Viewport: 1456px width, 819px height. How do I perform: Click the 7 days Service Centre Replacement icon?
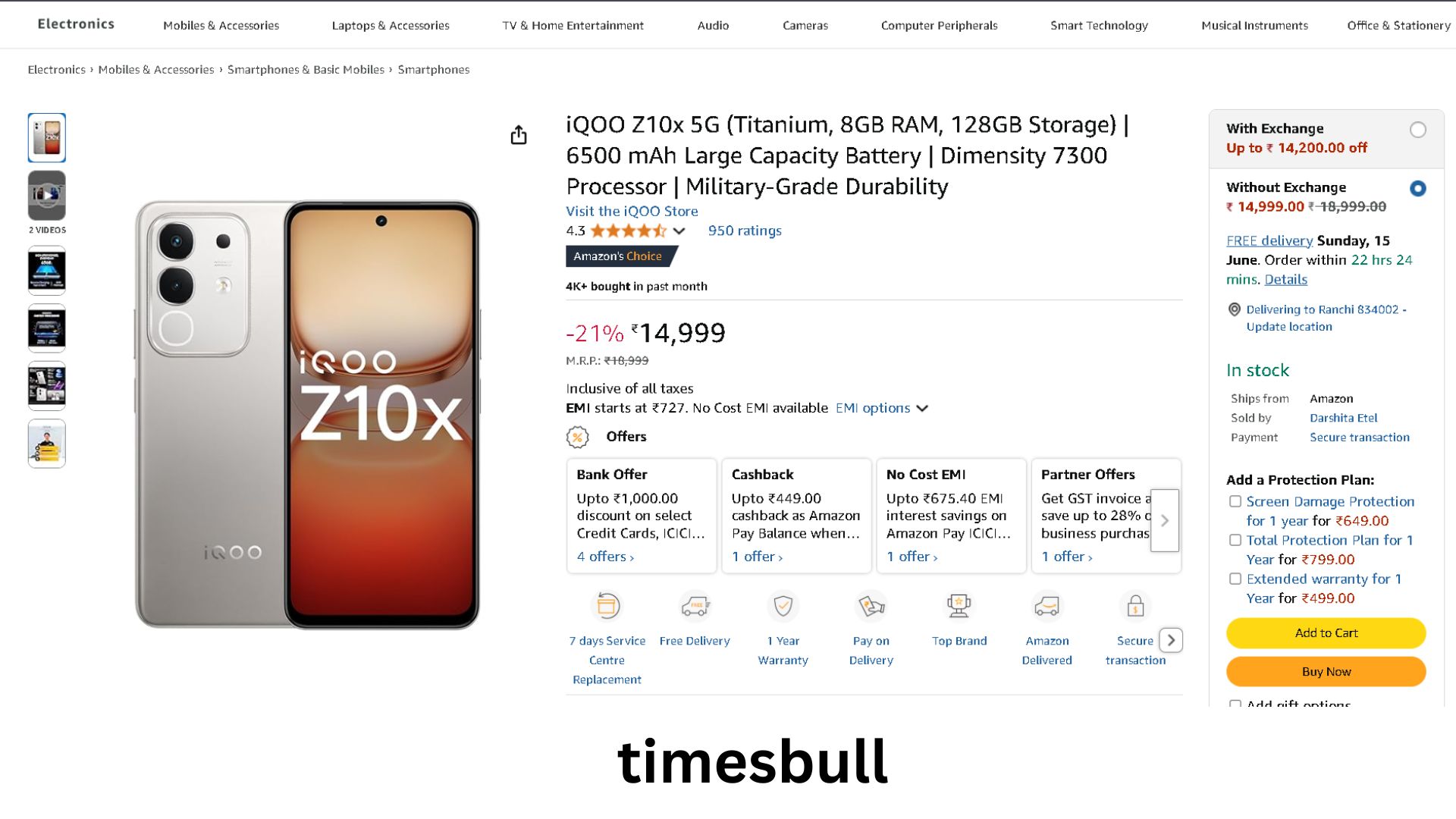607,606
